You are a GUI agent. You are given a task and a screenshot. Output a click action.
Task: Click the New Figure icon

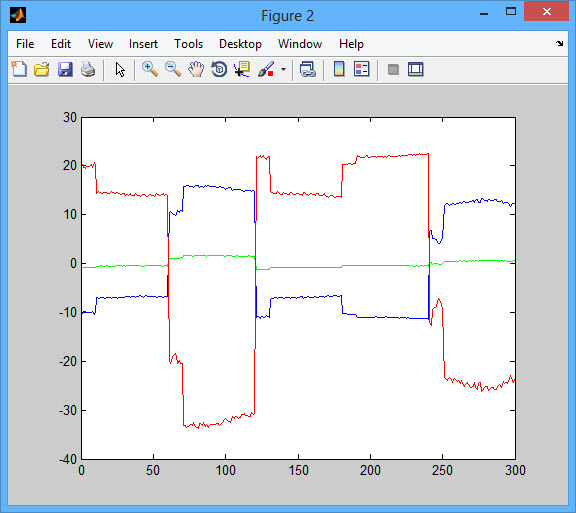click(x=19, y=69)
